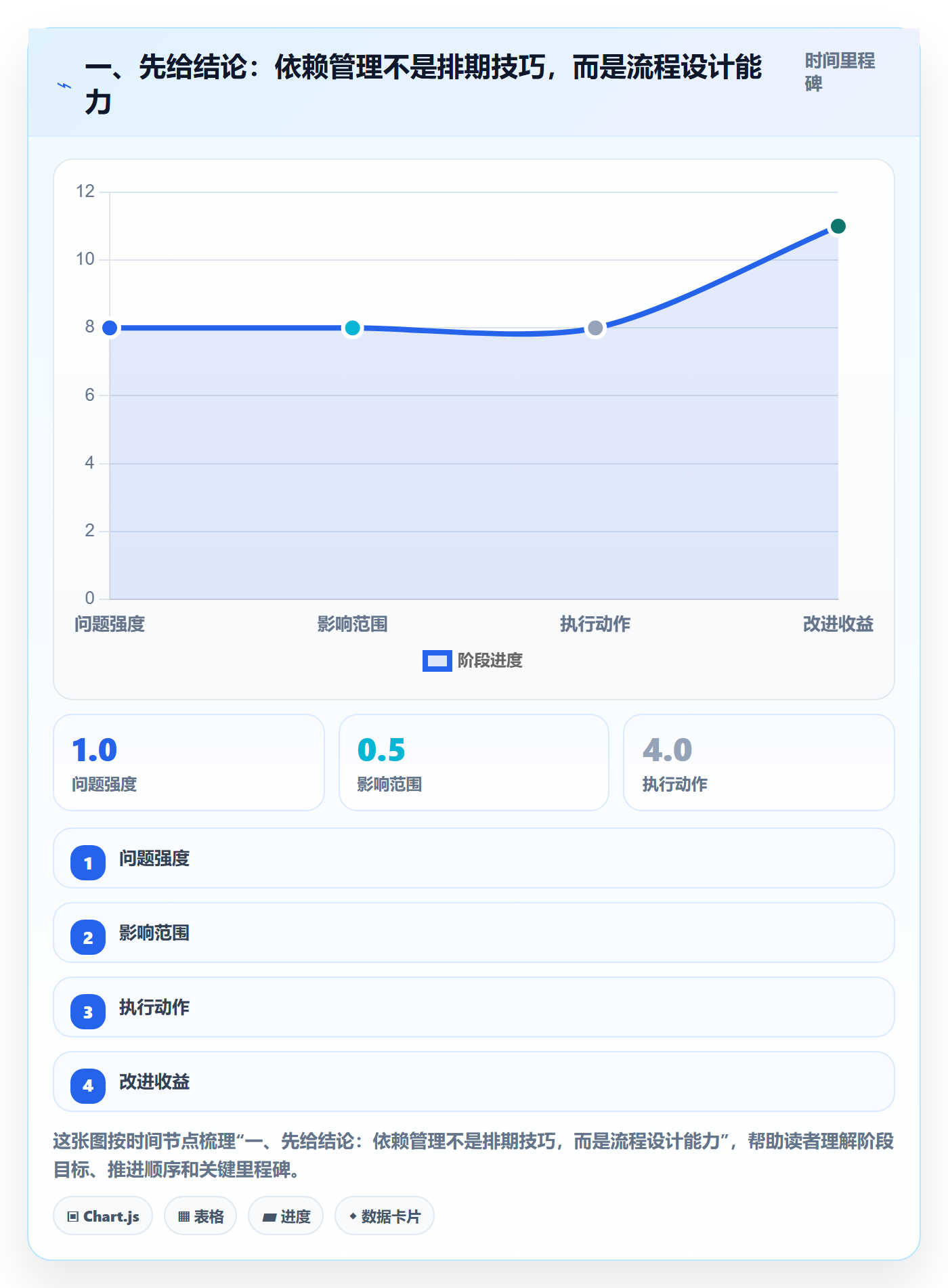Click the 改进收益 x-axis label
This screenshot has width=948, height=1288.
click(838, 624)
